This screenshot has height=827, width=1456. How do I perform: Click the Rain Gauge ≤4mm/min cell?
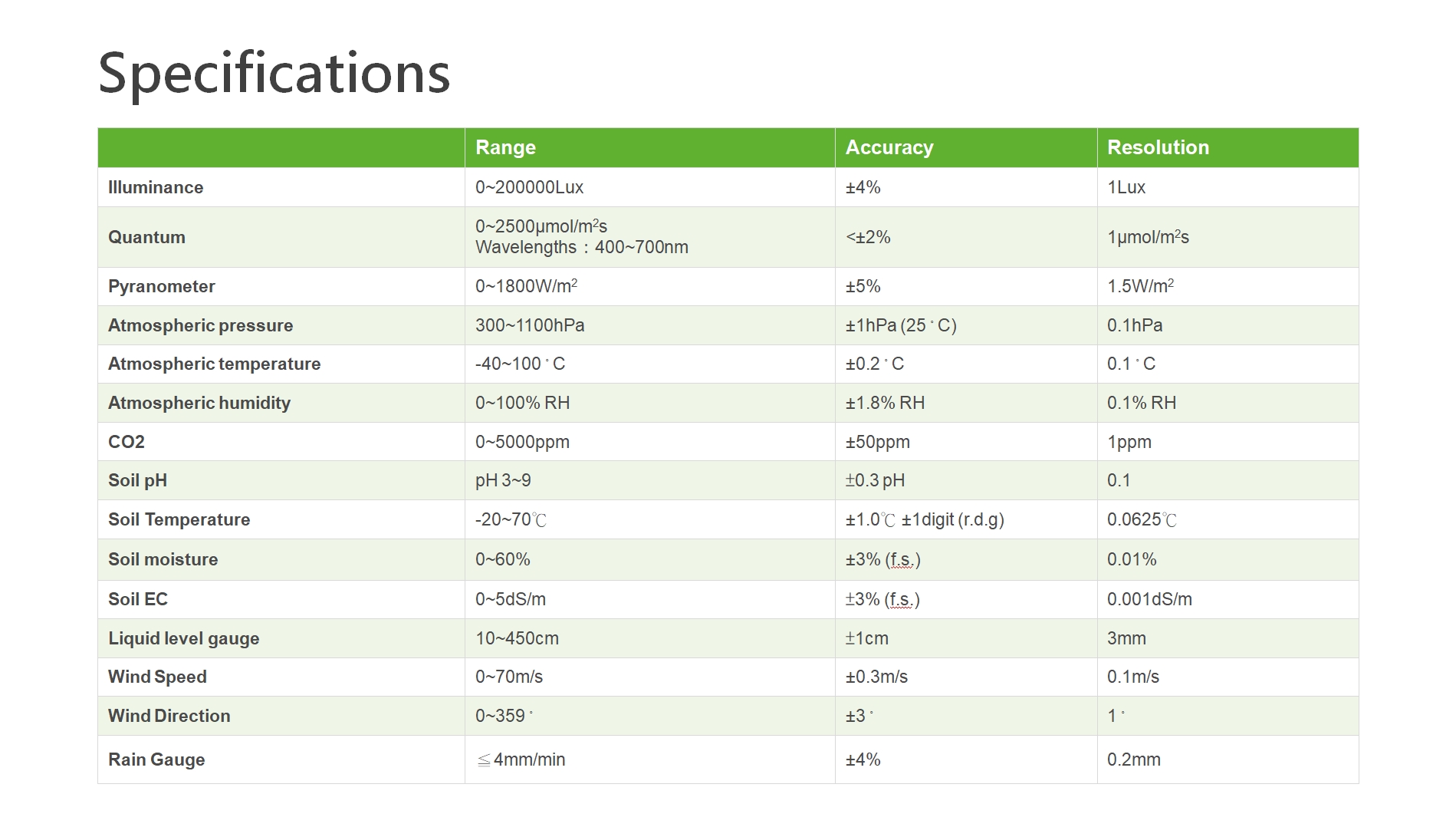[521, 759]
